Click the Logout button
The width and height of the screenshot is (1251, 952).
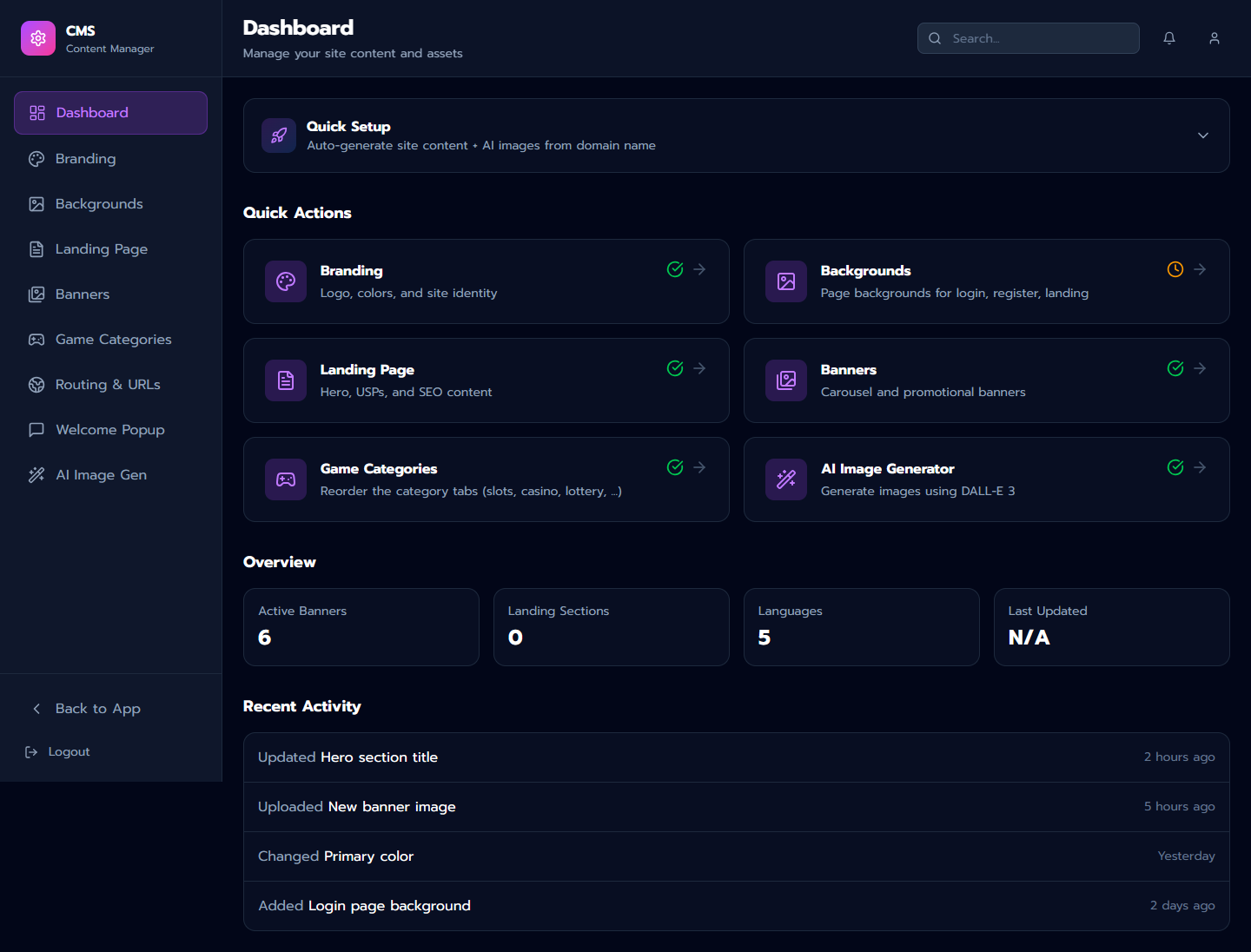click(x=57, y=752)
